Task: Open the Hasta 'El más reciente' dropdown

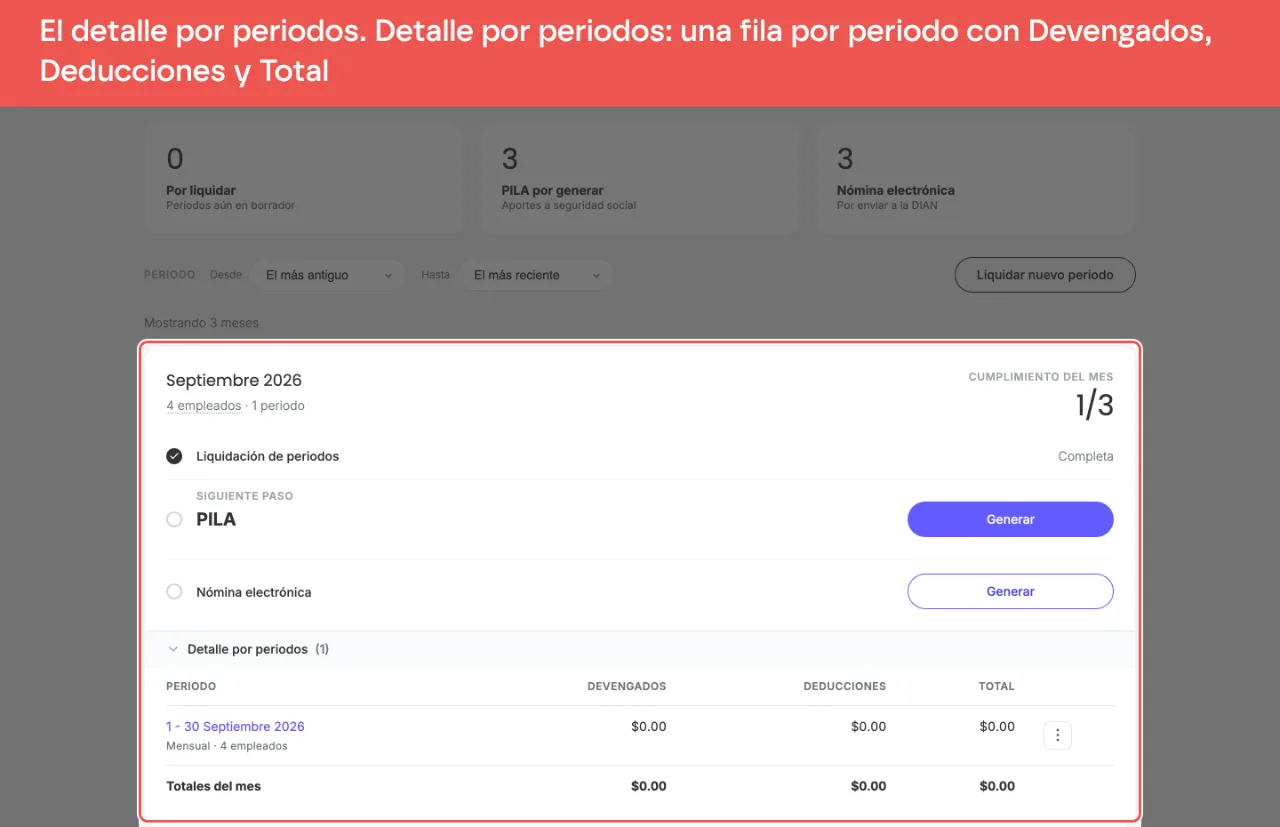Action: [537, 275]
